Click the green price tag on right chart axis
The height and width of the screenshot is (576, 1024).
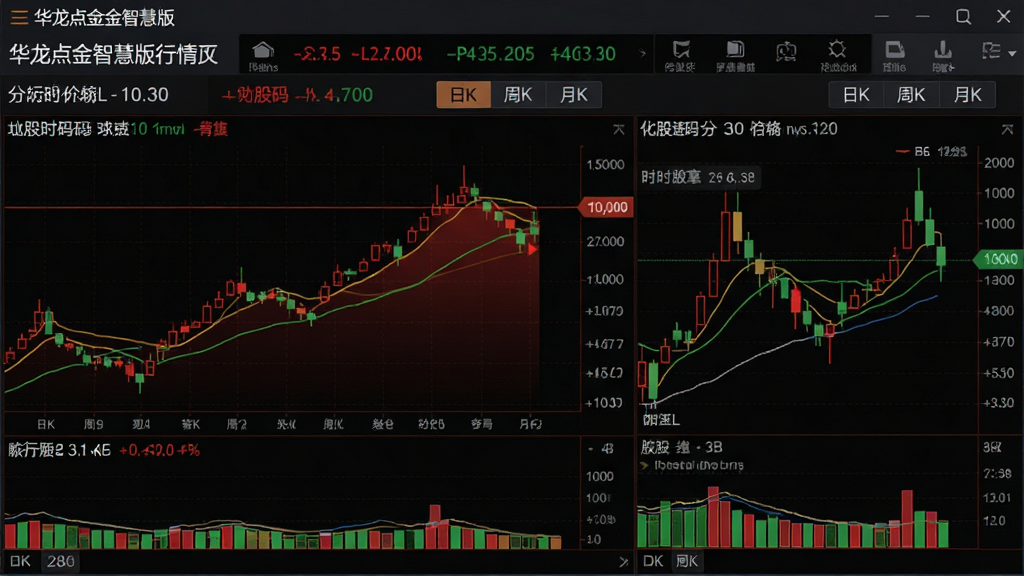[997, 259]
